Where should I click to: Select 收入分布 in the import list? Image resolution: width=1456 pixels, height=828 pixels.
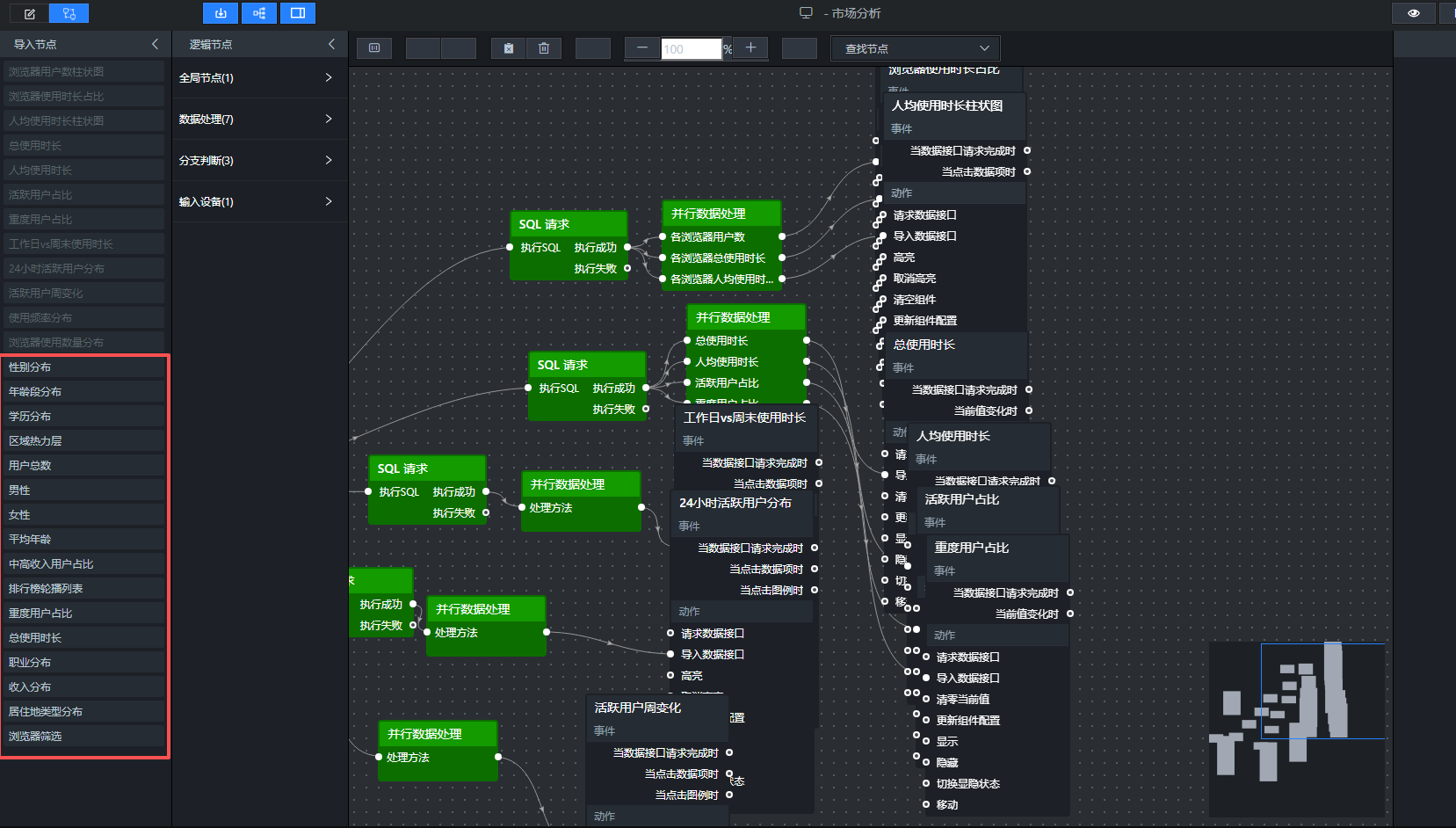tap(84, 687)
